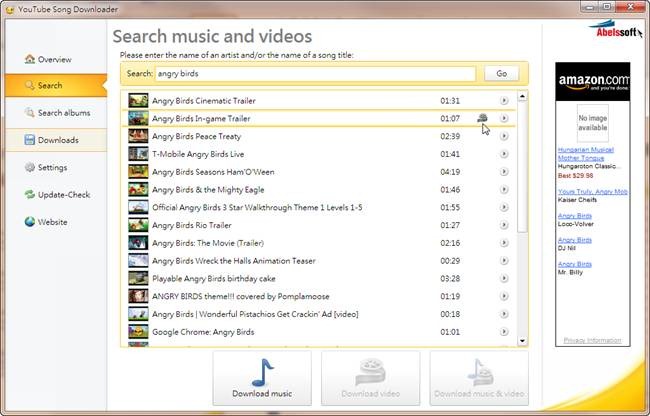Play preview of Official Angry Birds 3 Star Walkthrough
650x416 pixels.
504,208
